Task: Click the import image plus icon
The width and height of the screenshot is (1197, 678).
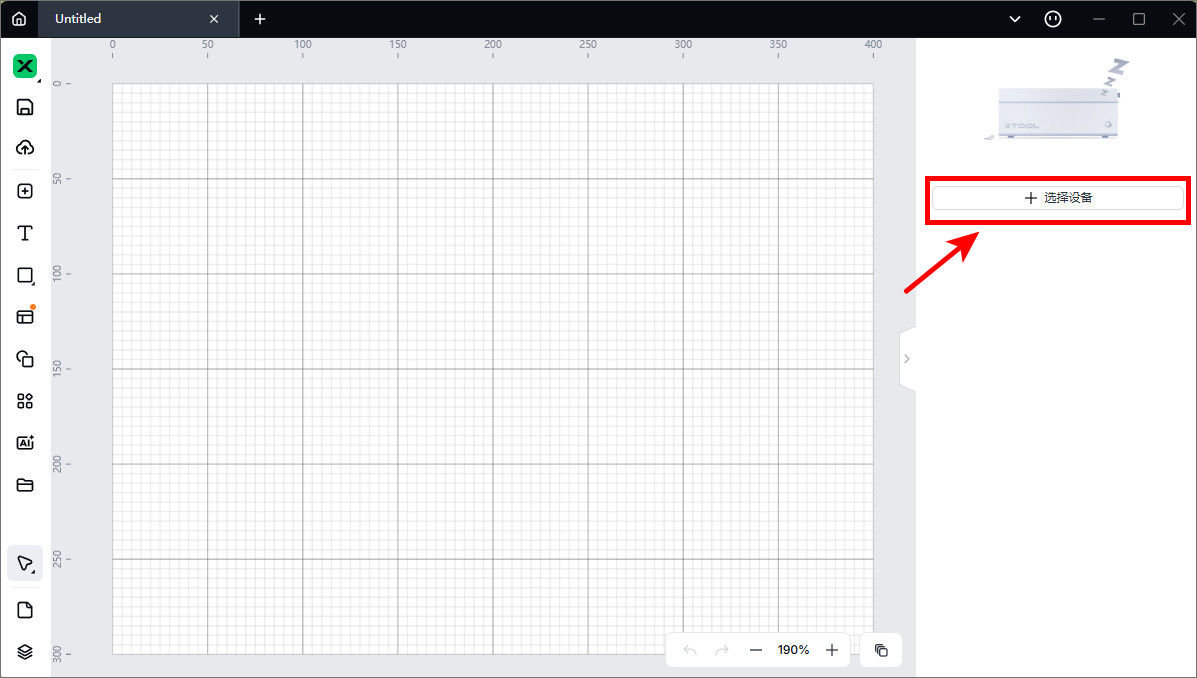Action: (25, 191)
